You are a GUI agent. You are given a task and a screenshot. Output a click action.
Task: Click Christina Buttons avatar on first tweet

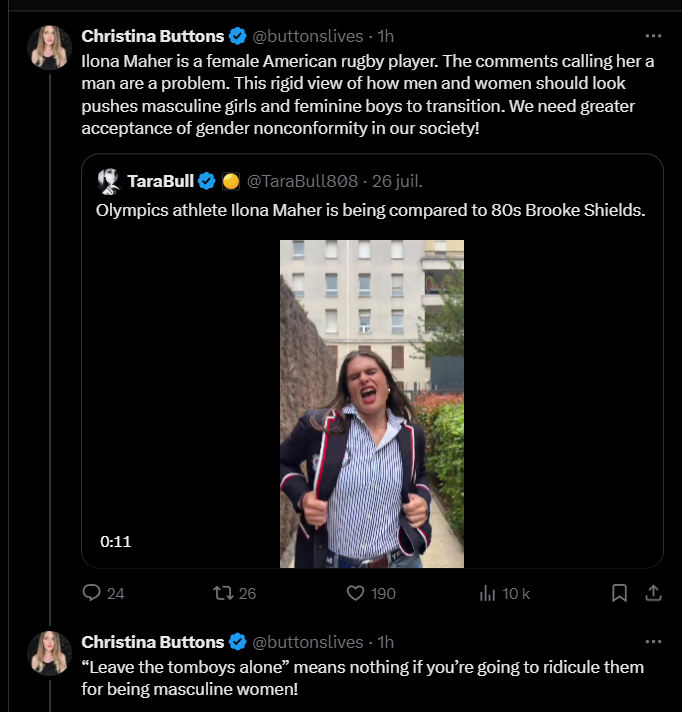[x=49, y=47]
